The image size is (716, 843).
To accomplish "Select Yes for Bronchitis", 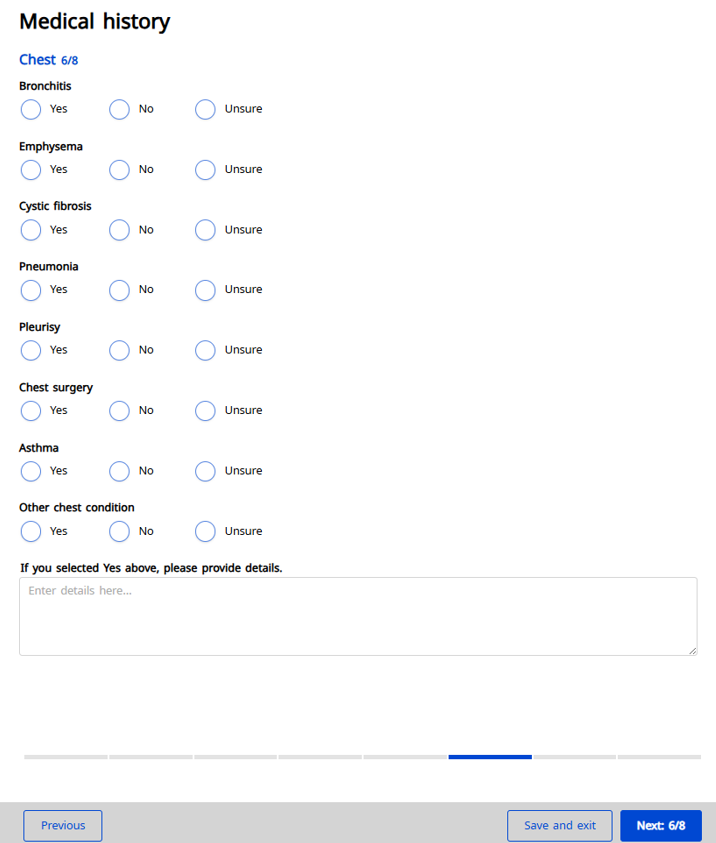I will pyautogui.click(x=31, y=109).
